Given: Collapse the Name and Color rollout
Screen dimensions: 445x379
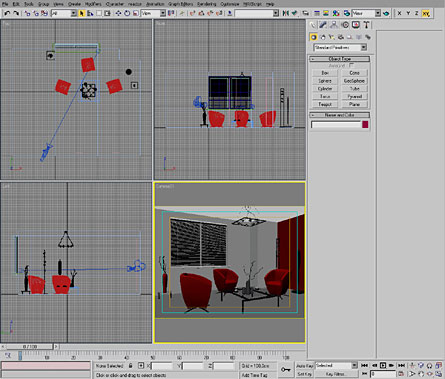Looking at the screenshot, I should point(340,115).
